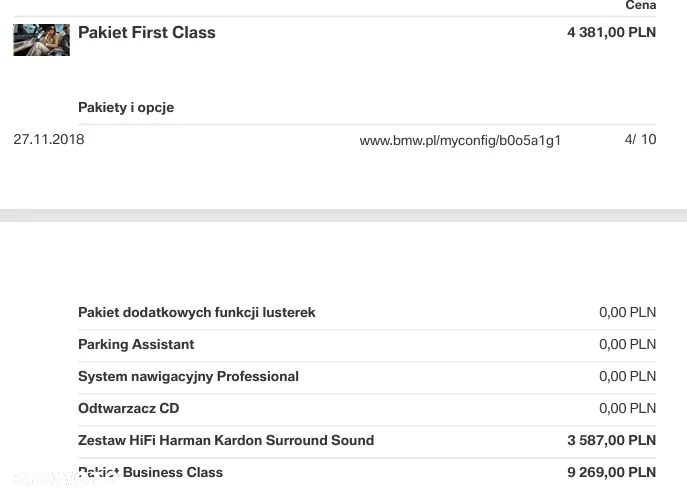Click the otomoto watermark logo
687x495 pixels.
coord(64,477)
